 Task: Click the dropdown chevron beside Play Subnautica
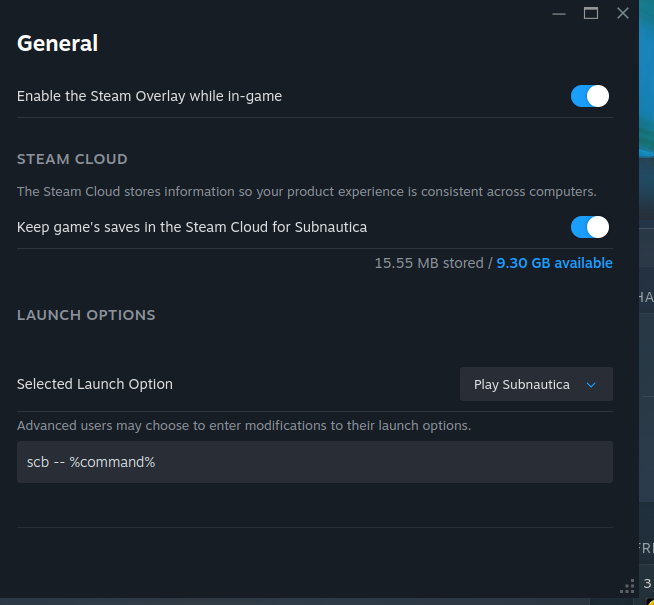tap(591, 385)
